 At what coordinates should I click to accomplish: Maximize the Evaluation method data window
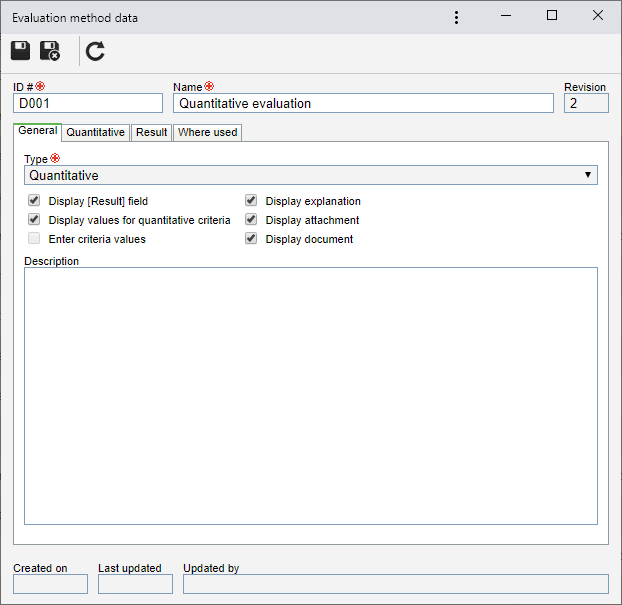pos(552,15)
